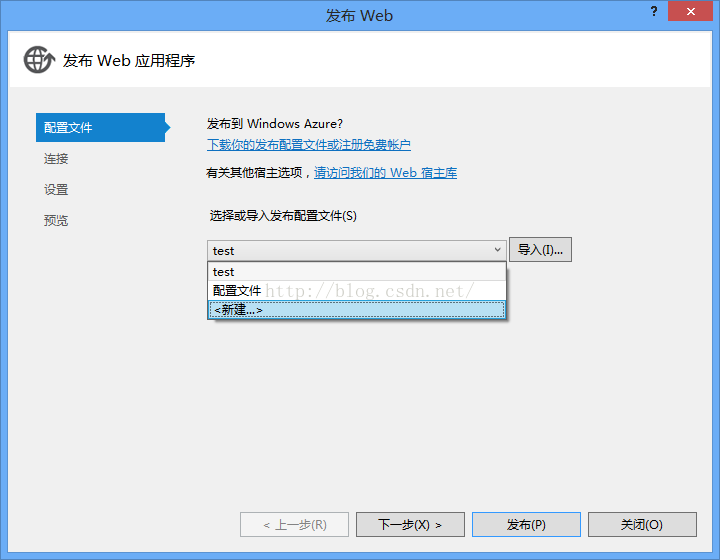Click the 导入(I)... button
720x560 pixels.
coord(540,250)
